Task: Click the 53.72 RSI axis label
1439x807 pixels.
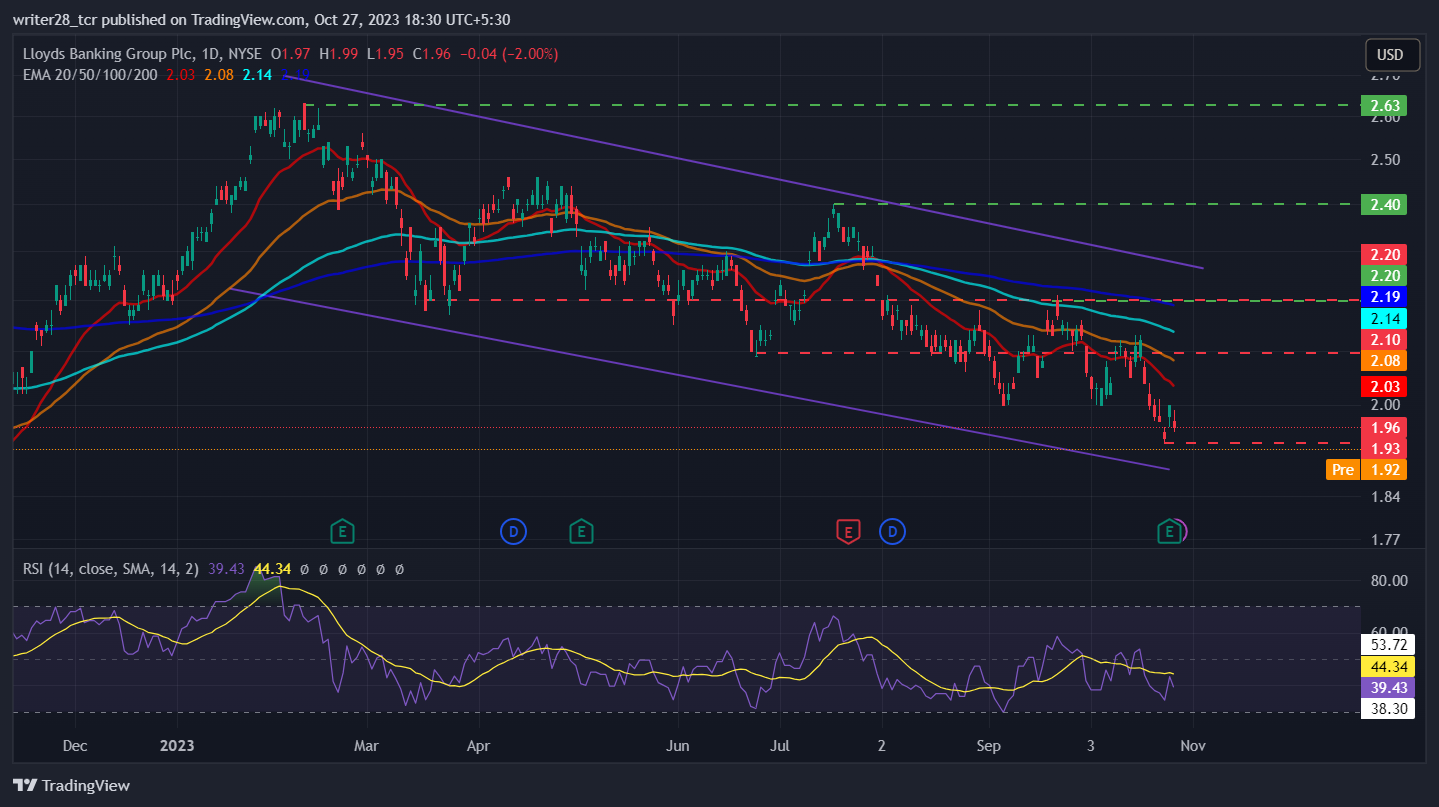Action: pos(1389,645)
